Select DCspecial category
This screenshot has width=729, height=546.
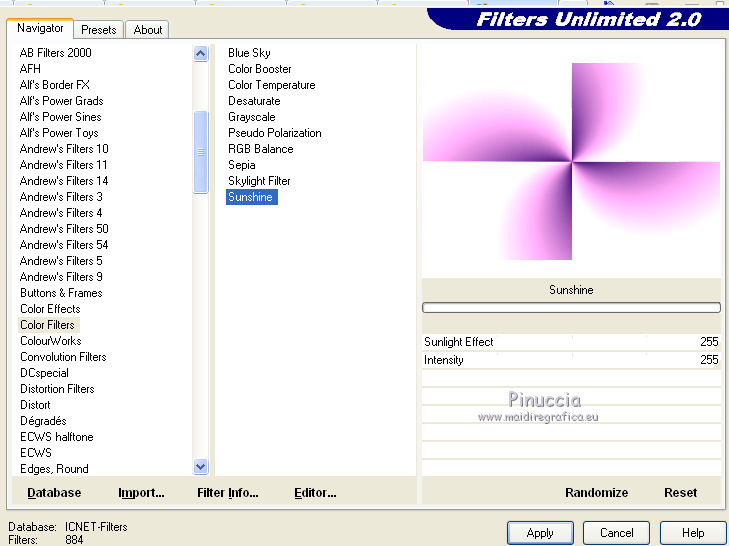(44, 373)
